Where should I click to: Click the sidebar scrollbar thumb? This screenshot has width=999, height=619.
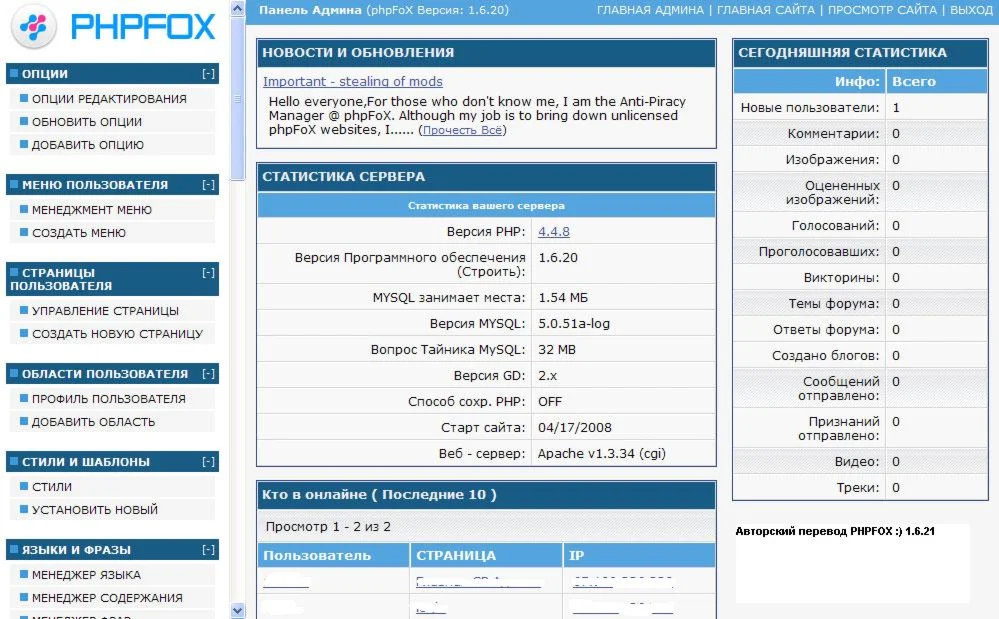[237, 99]
